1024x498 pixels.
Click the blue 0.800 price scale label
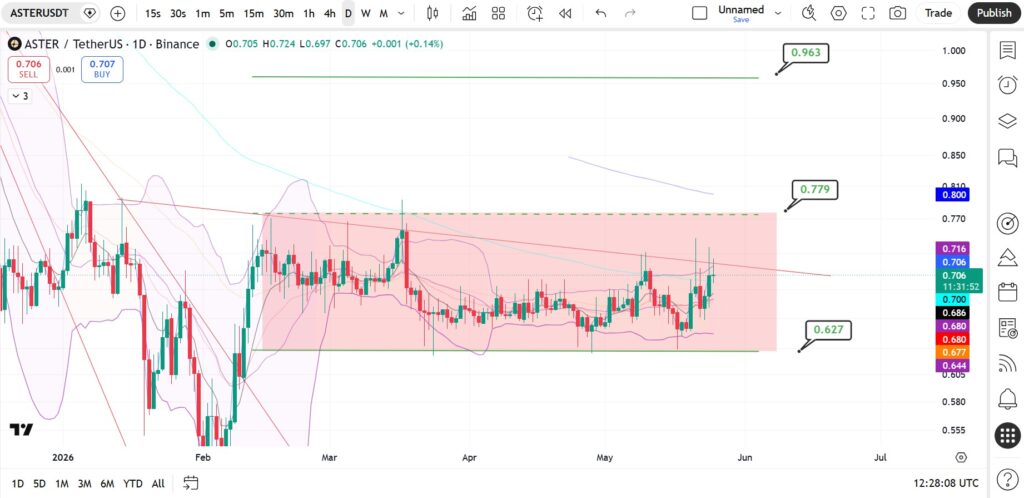point(952,195)
